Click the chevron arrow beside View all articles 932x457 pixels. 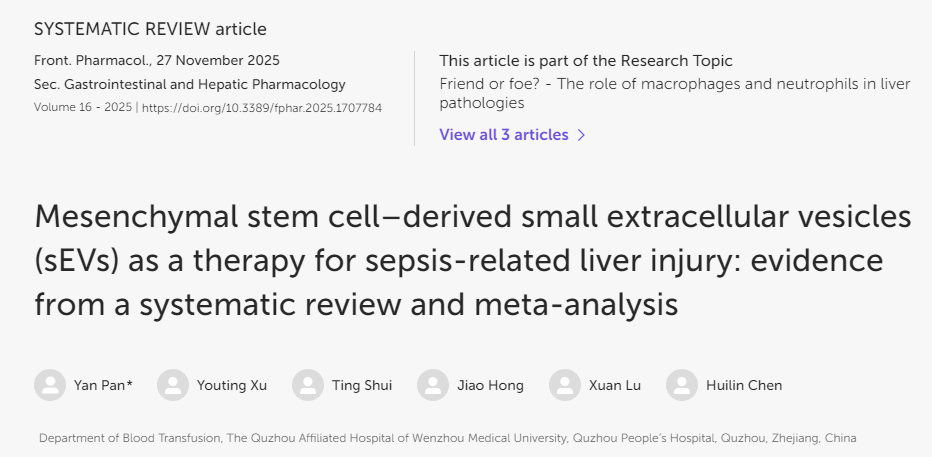pos(582,135)
